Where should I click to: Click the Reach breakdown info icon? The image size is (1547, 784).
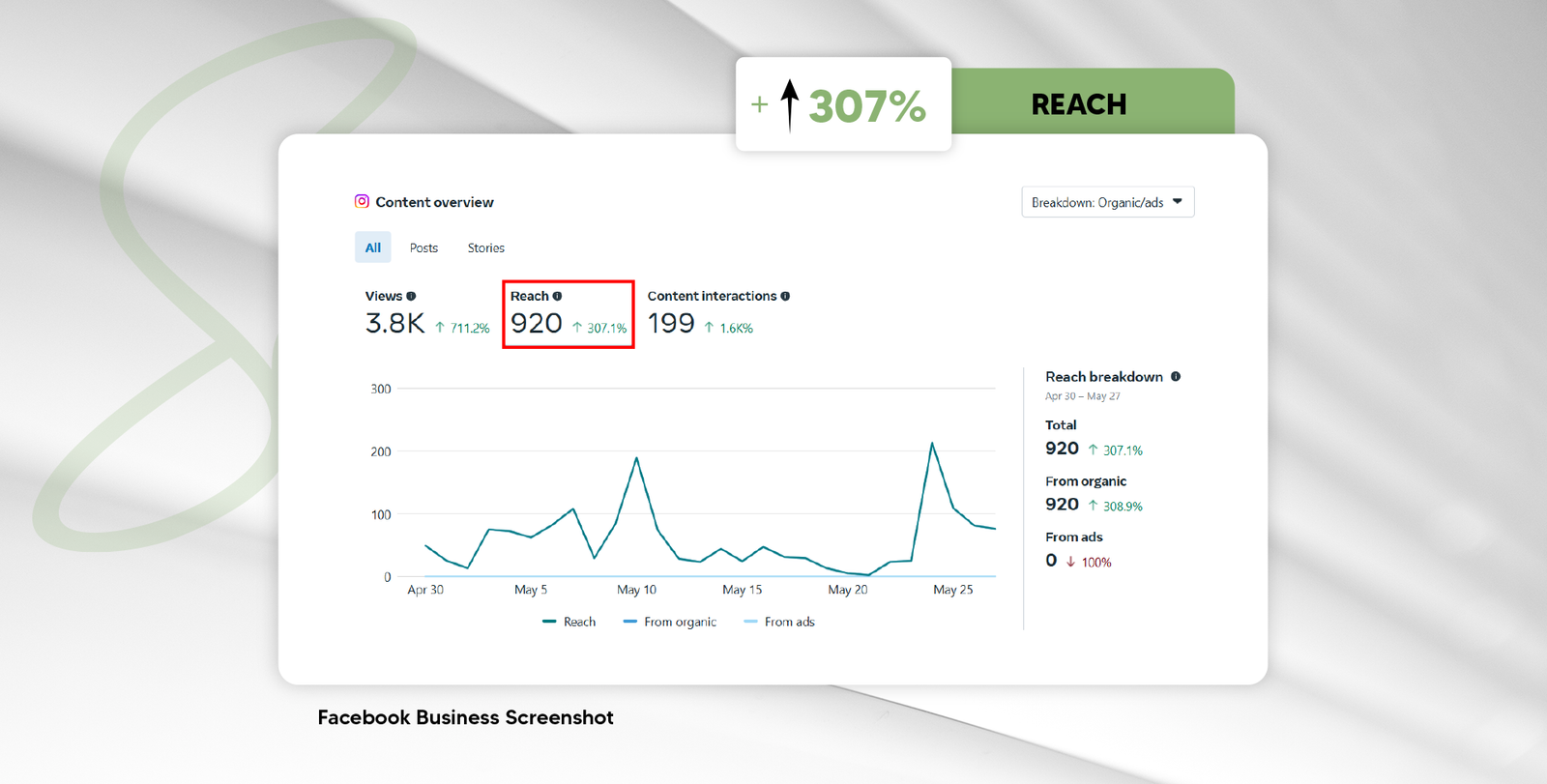(x=1176, y=376)
